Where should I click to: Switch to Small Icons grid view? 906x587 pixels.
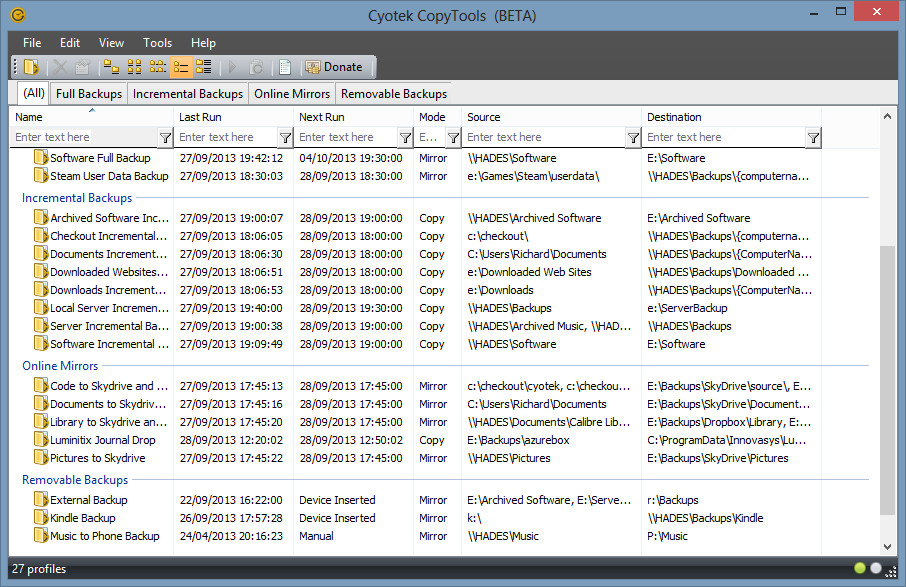[x=134, y=67]
